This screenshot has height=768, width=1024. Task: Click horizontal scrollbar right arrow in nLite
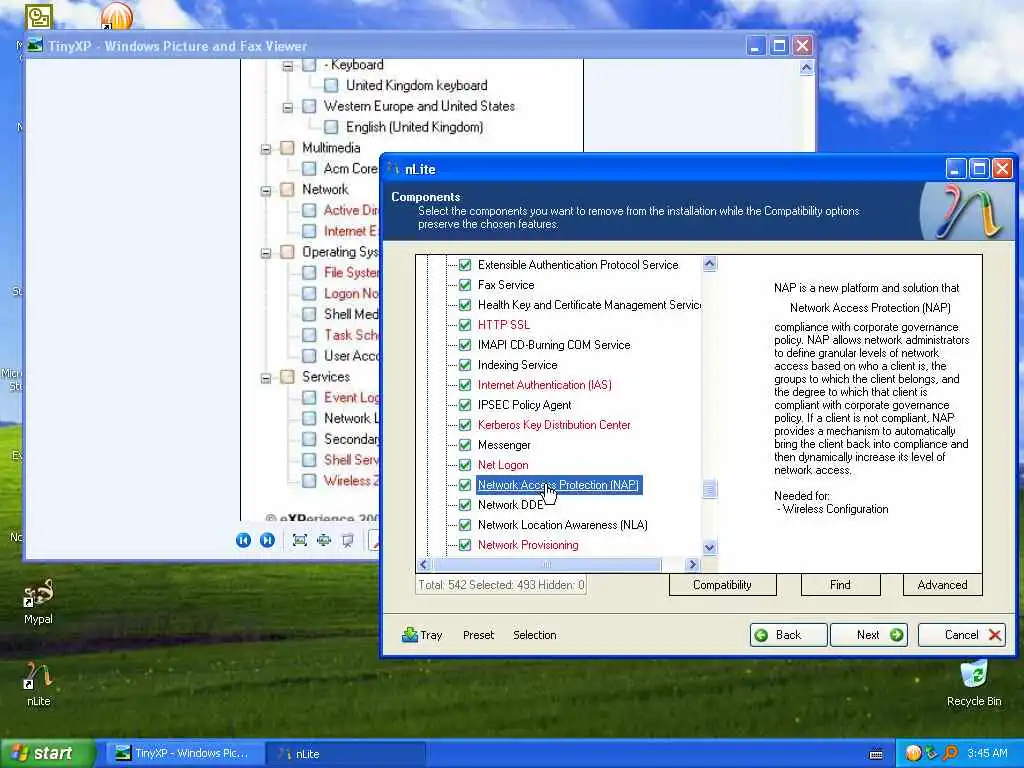(x=693, y=564)
